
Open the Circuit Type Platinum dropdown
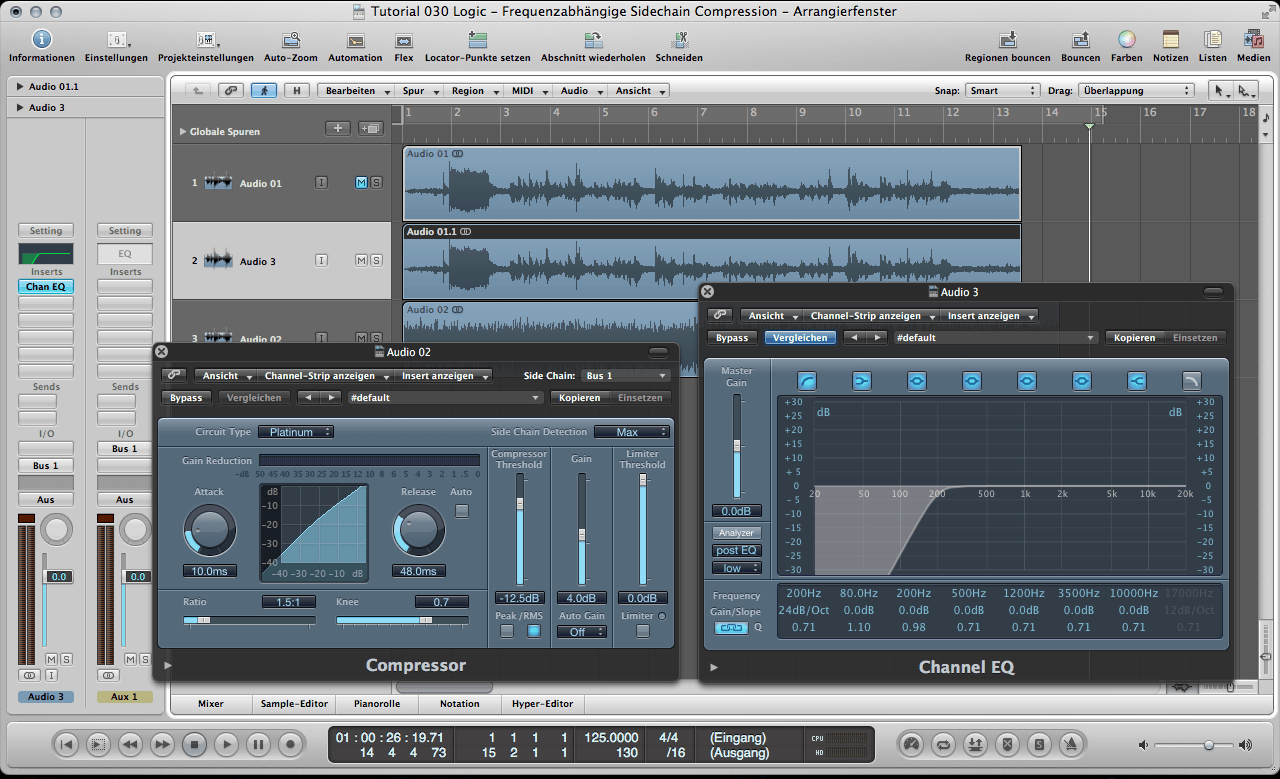[x=295, y=432]
